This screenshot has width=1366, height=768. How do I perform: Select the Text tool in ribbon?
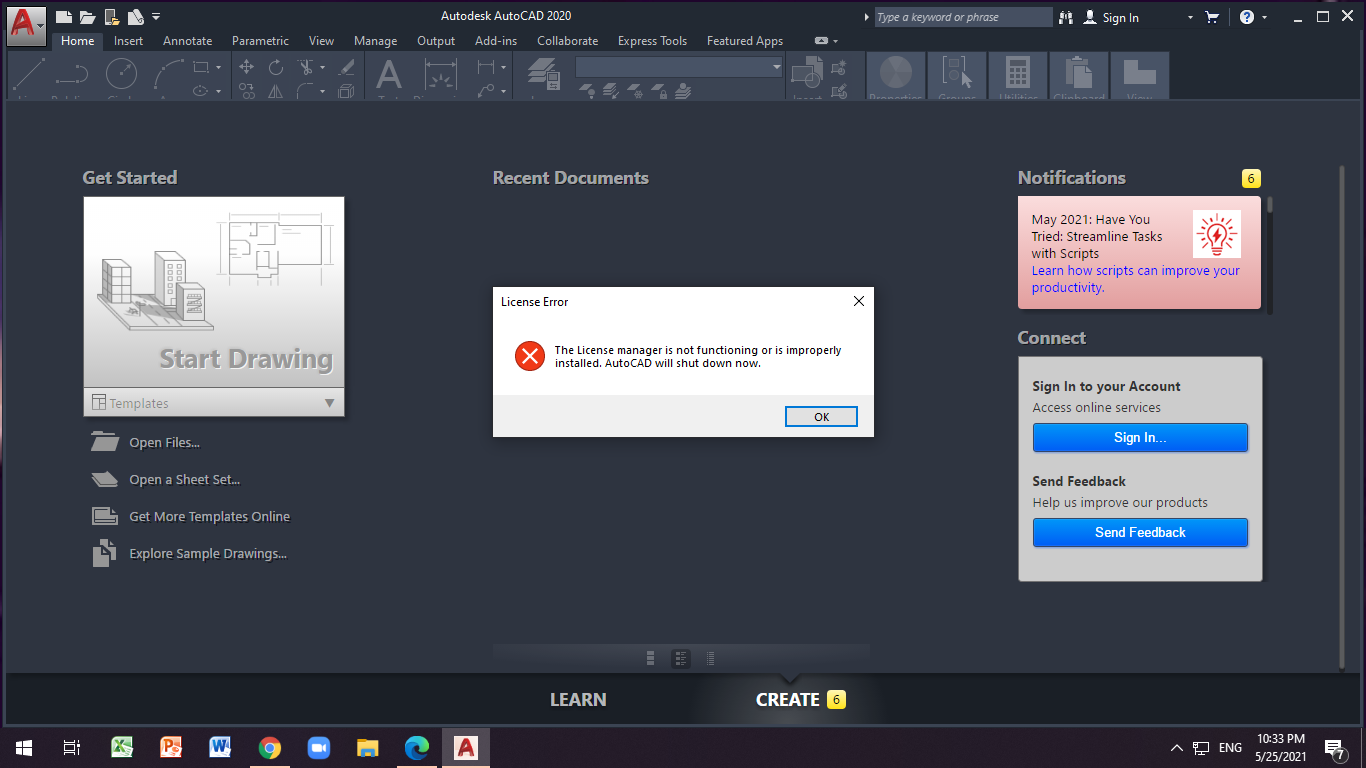coord(389,76)
